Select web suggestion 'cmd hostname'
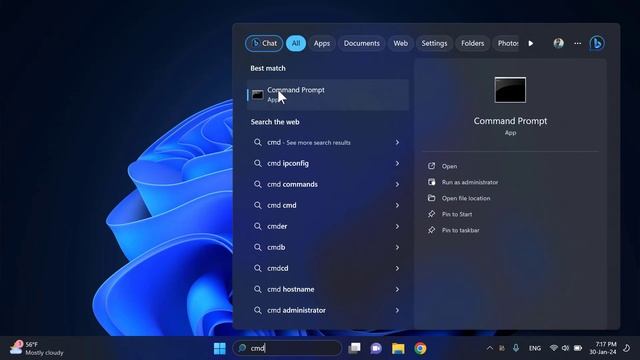Image resolution: width=640 pixels, height=360 pixels. (x=328, y=289)
